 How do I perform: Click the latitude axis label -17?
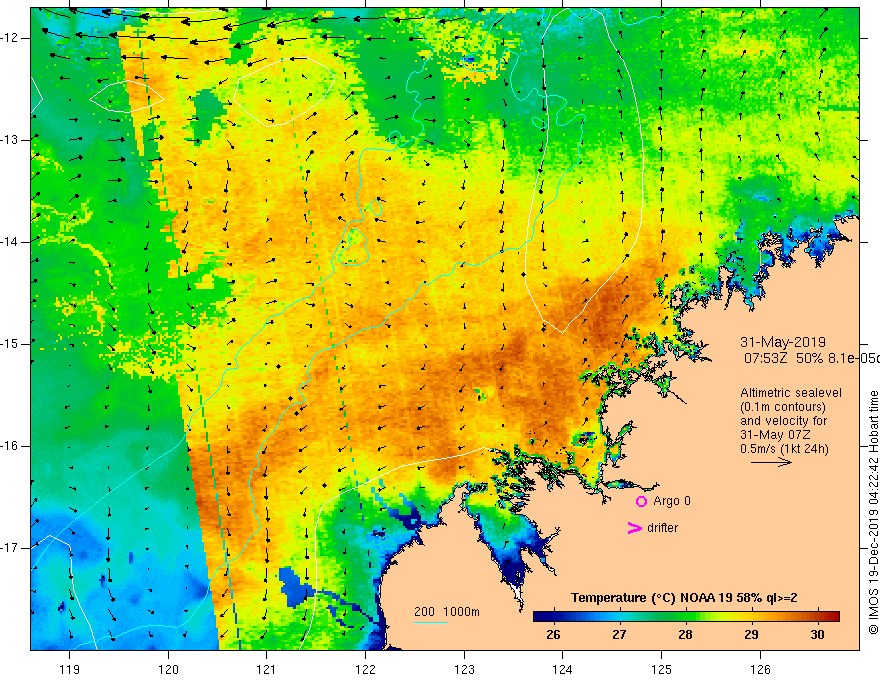click(10, 548)
